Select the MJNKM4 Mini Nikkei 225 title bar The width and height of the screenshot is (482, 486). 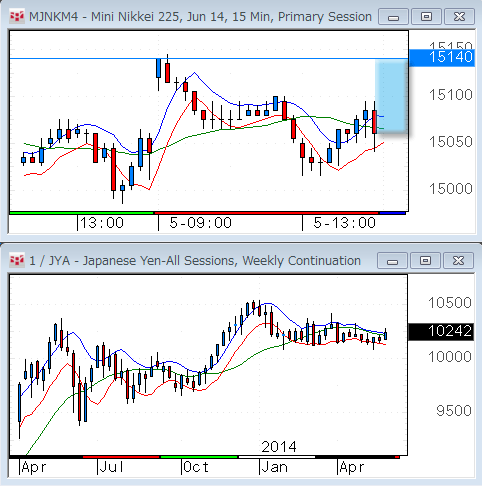pyautogui.click(x=200, y=17)
